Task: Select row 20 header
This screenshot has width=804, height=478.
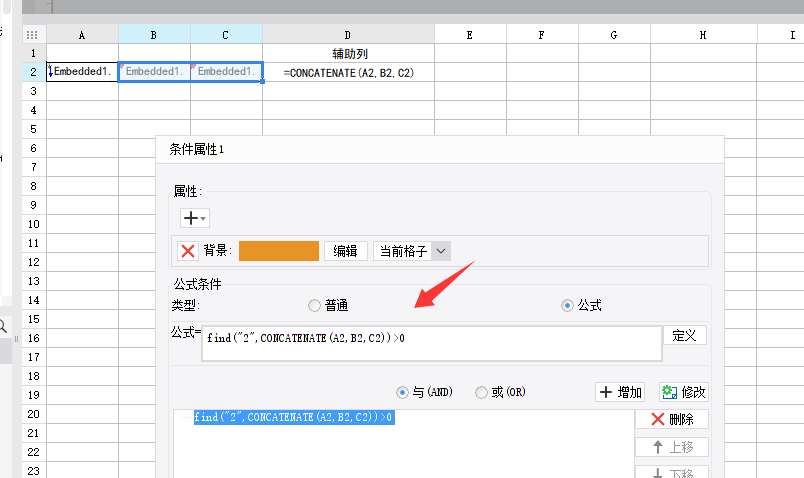Action: click(x=34, y=414)
